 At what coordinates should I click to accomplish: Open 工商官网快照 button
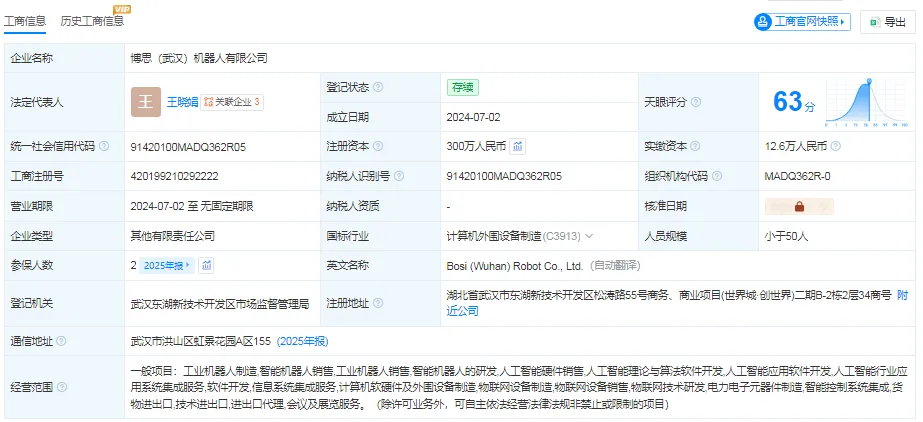pos(803,22)
